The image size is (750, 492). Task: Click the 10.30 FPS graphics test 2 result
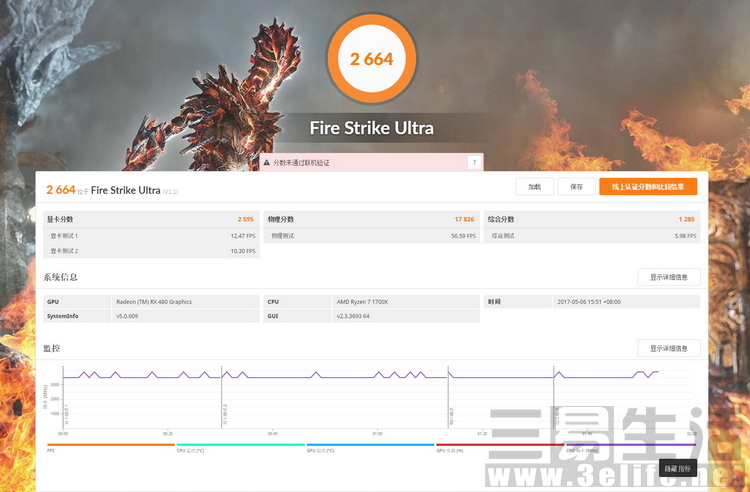coord(243,251)
